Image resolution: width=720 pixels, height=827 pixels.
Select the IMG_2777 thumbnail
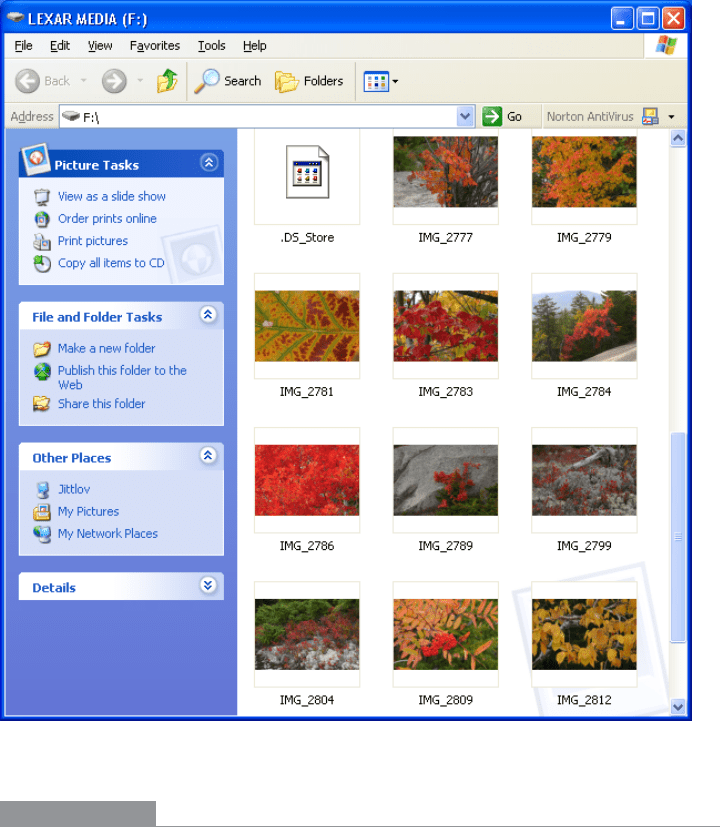tap(445, 172)
